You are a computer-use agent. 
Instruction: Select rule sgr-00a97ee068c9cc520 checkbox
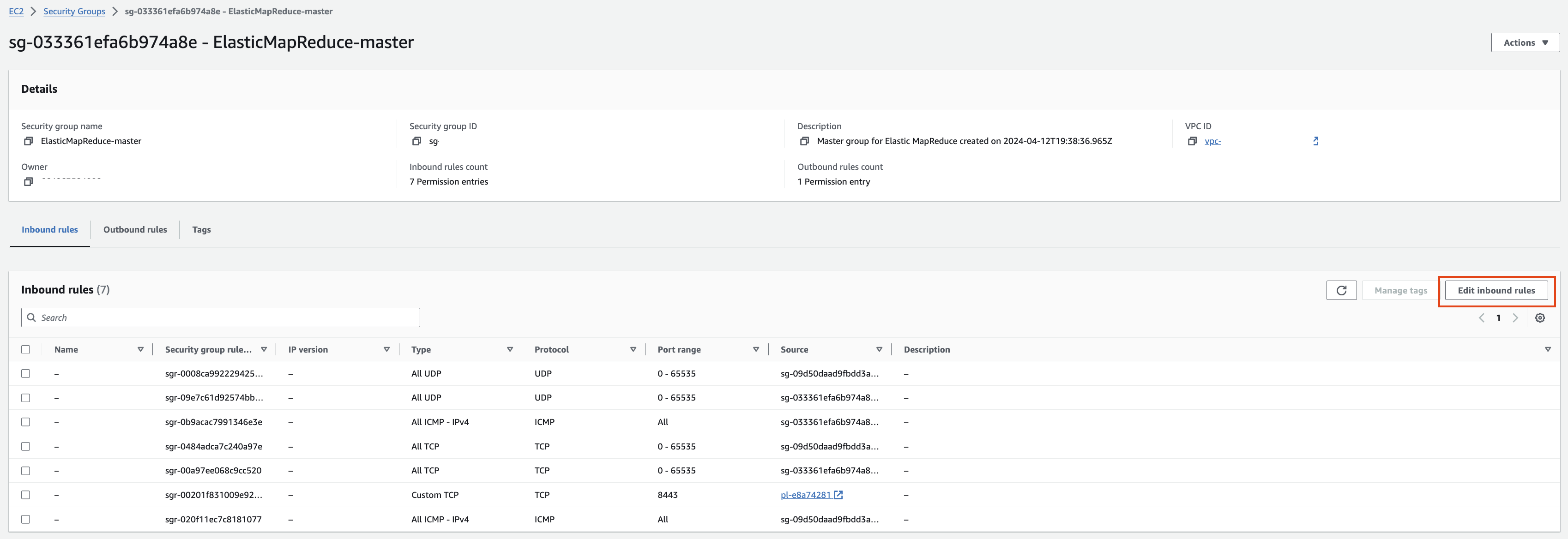(25, 470)
